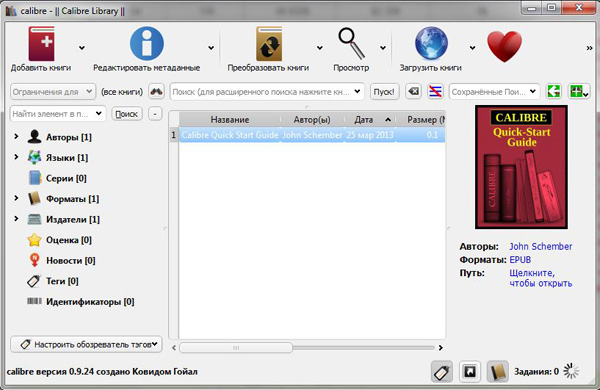Toggle book details panel icon in status bar
This screenshot has height=390, width=600.
click(497, 371)
